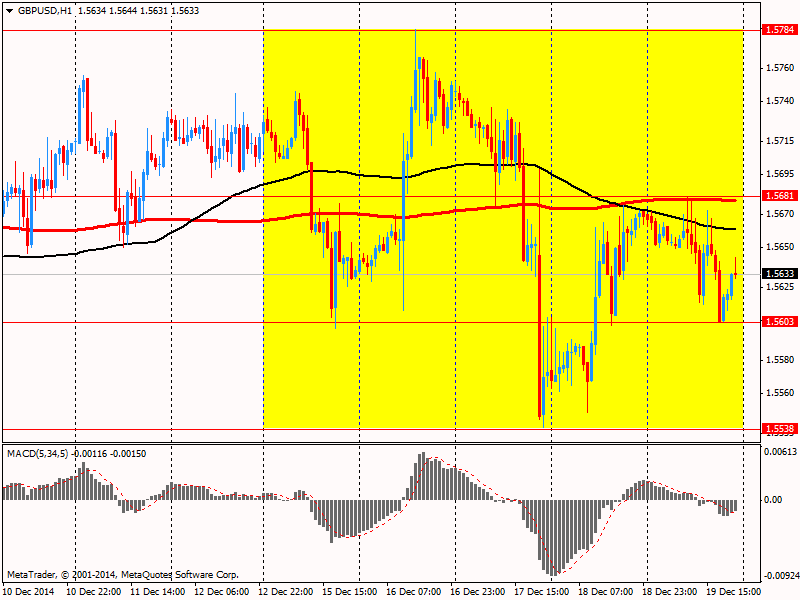The height and width of the screenshot is (600, 800).
Task: Click the 15 Dec 15:00 time axis label
Action: 349,592
